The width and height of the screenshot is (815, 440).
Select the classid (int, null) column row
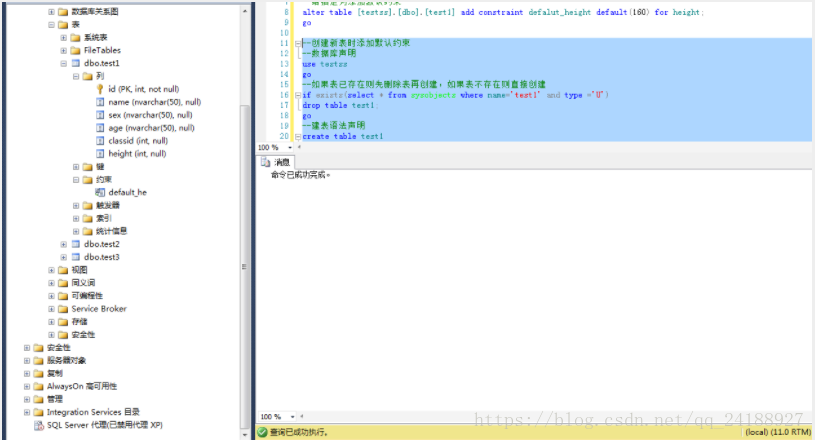pos(138,141)
